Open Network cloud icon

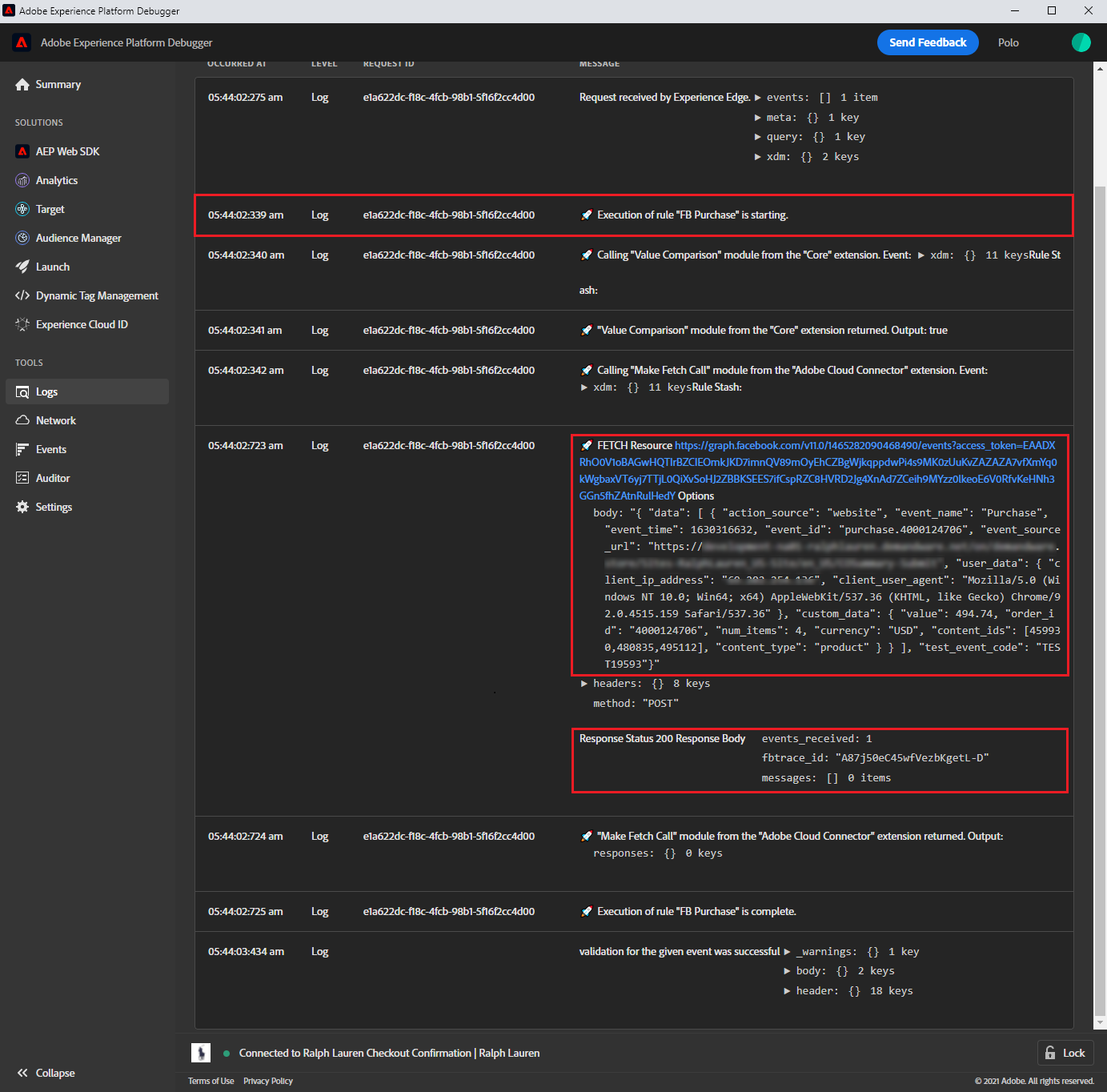tap(22, 420)
